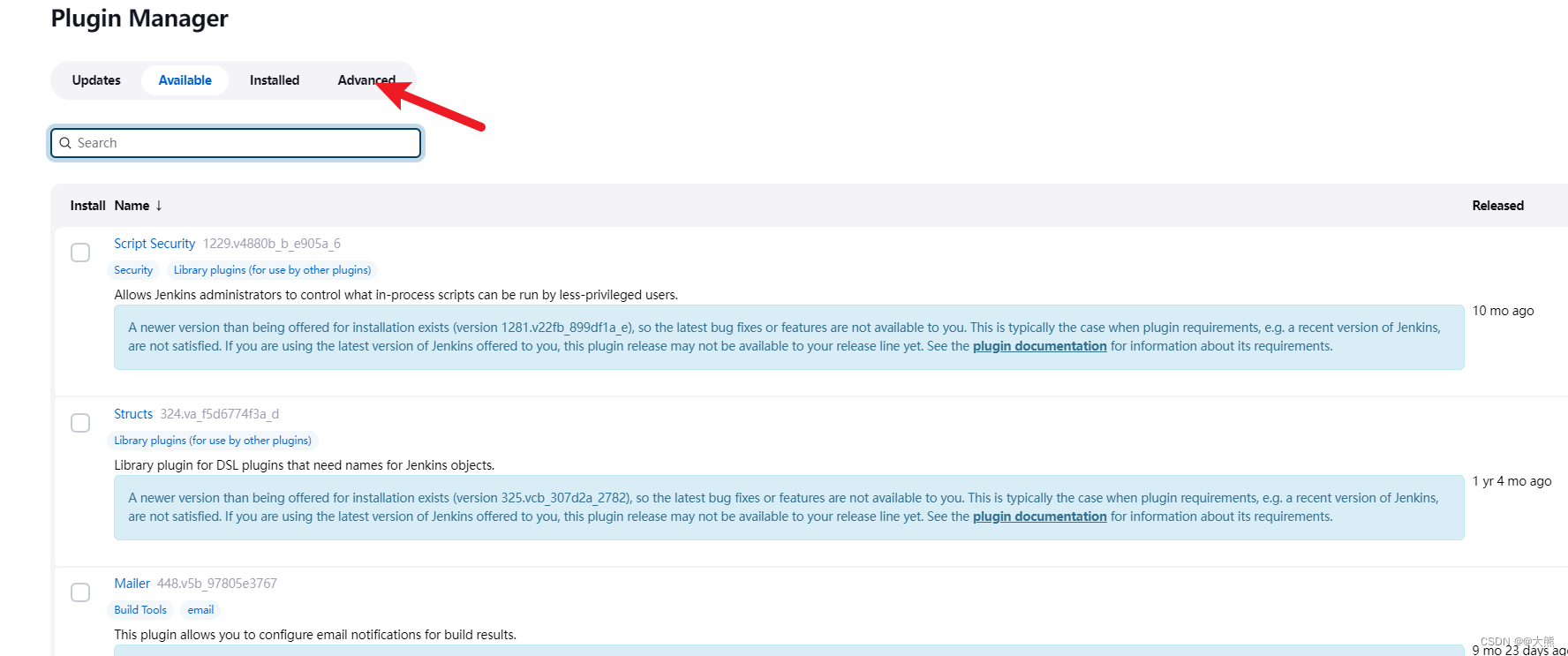Open plugin documentation link in Script Security notice
This screenshot has width=1568, height=656.
pyautogui.click(x=1039, y=346)
